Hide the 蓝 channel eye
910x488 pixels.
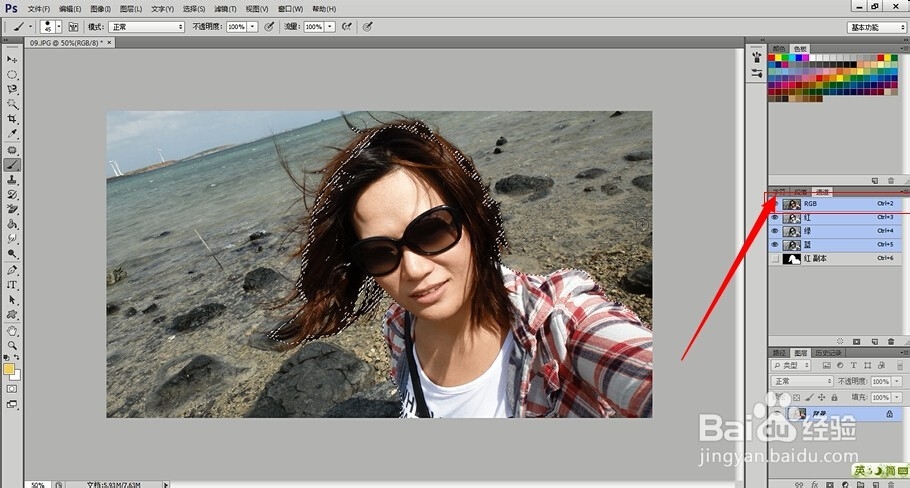tap(774, 245)
